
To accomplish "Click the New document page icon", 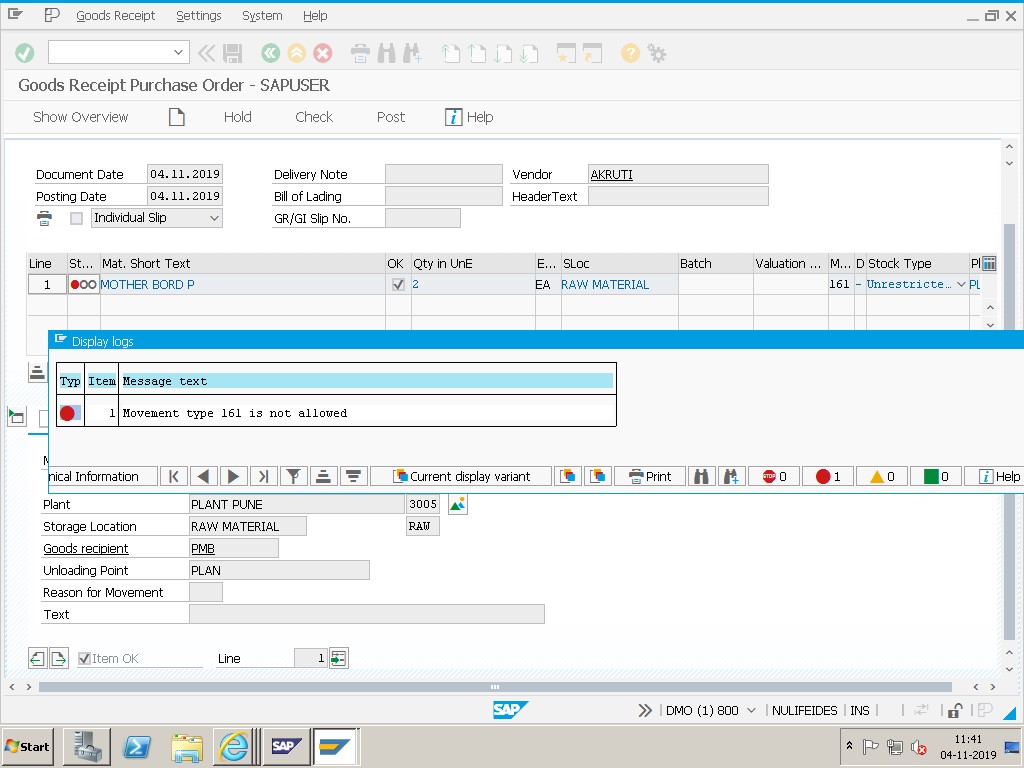I will click(x=177, y=117).
